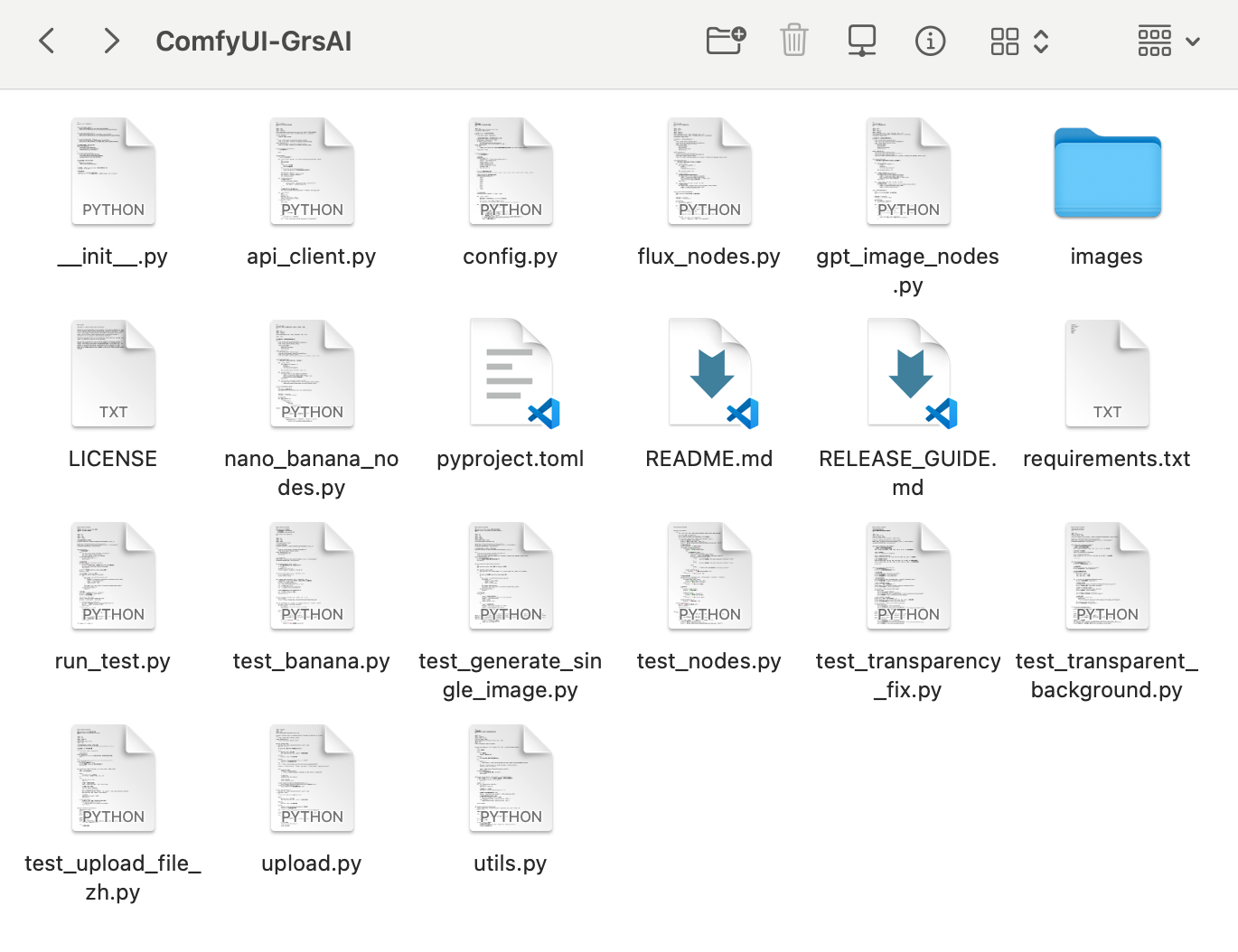
Task: Click the ComfyUI-GrsAI window title
Action: click(x=253, y=42)
